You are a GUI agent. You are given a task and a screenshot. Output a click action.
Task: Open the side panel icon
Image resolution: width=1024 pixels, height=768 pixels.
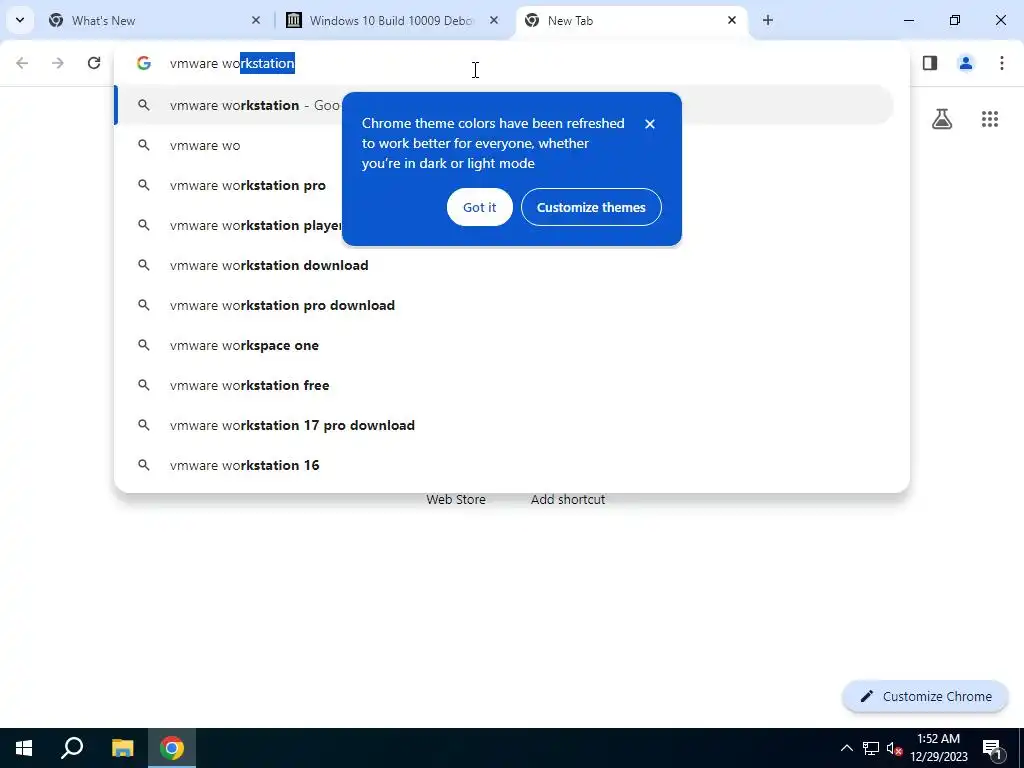[x=929, y=63]
